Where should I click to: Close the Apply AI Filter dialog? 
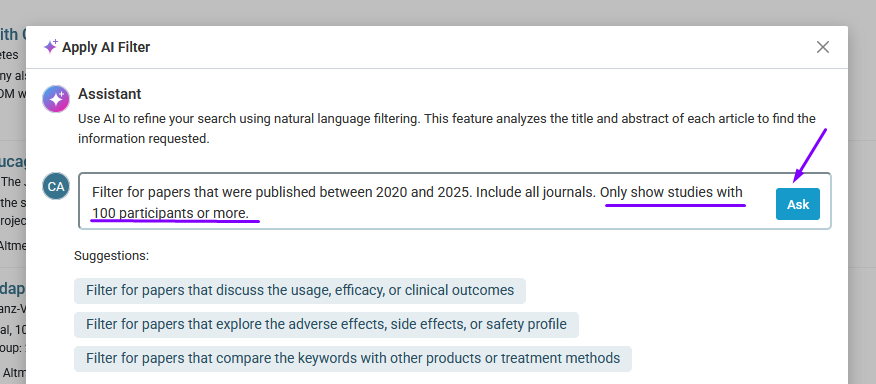tap(822, 48)
